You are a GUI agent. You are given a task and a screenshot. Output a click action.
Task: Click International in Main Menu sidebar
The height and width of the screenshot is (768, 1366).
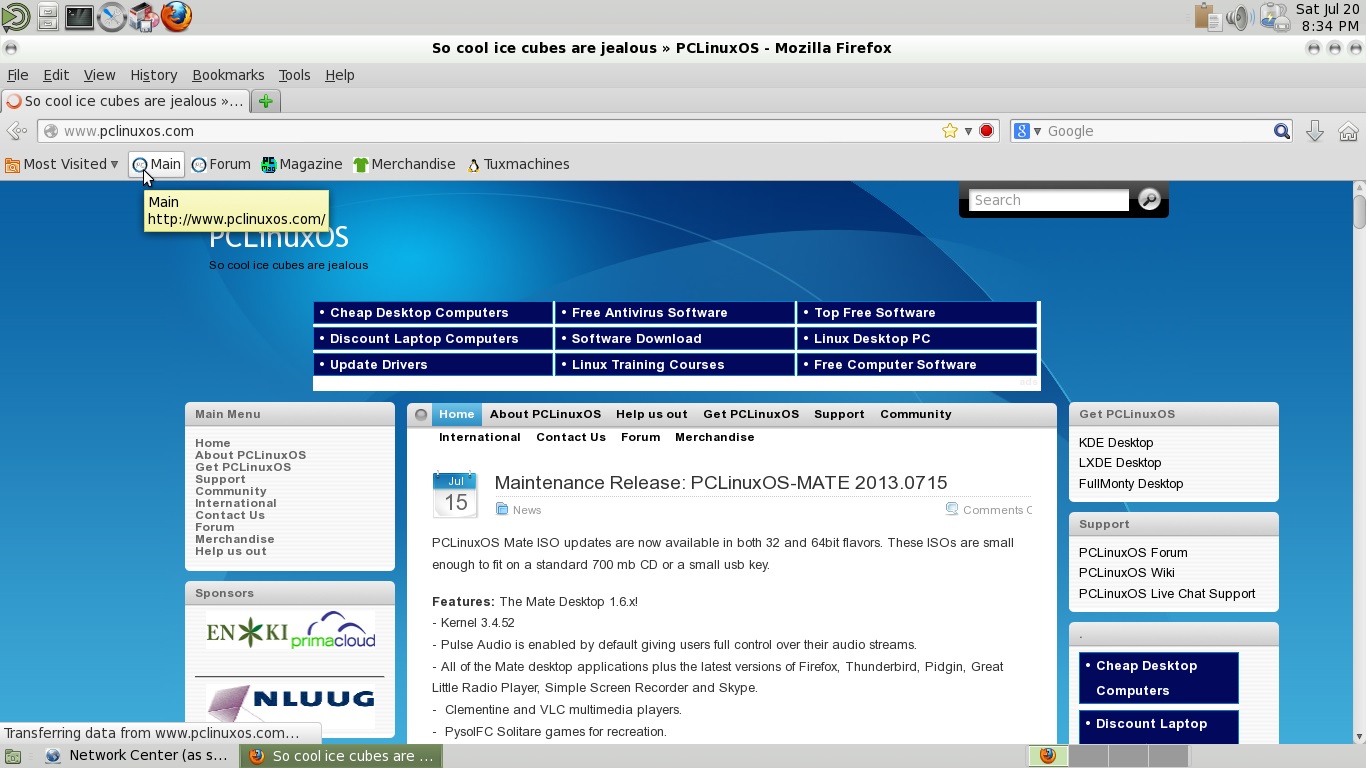pyautogui.click(x=236, y=503)
